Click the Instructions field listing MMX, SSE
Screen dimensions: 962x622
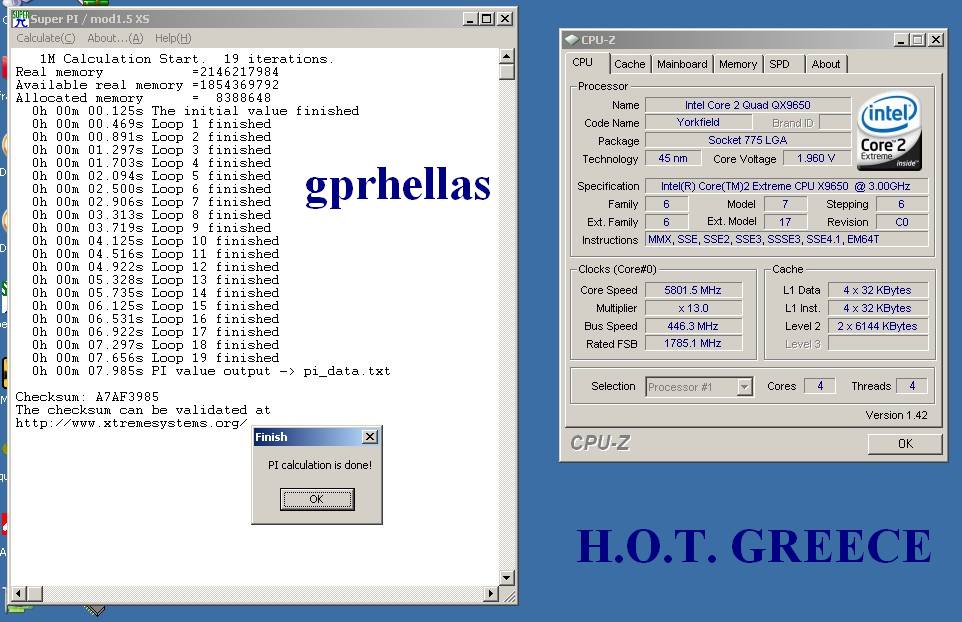pyautogui.click(x=786, y=240)
